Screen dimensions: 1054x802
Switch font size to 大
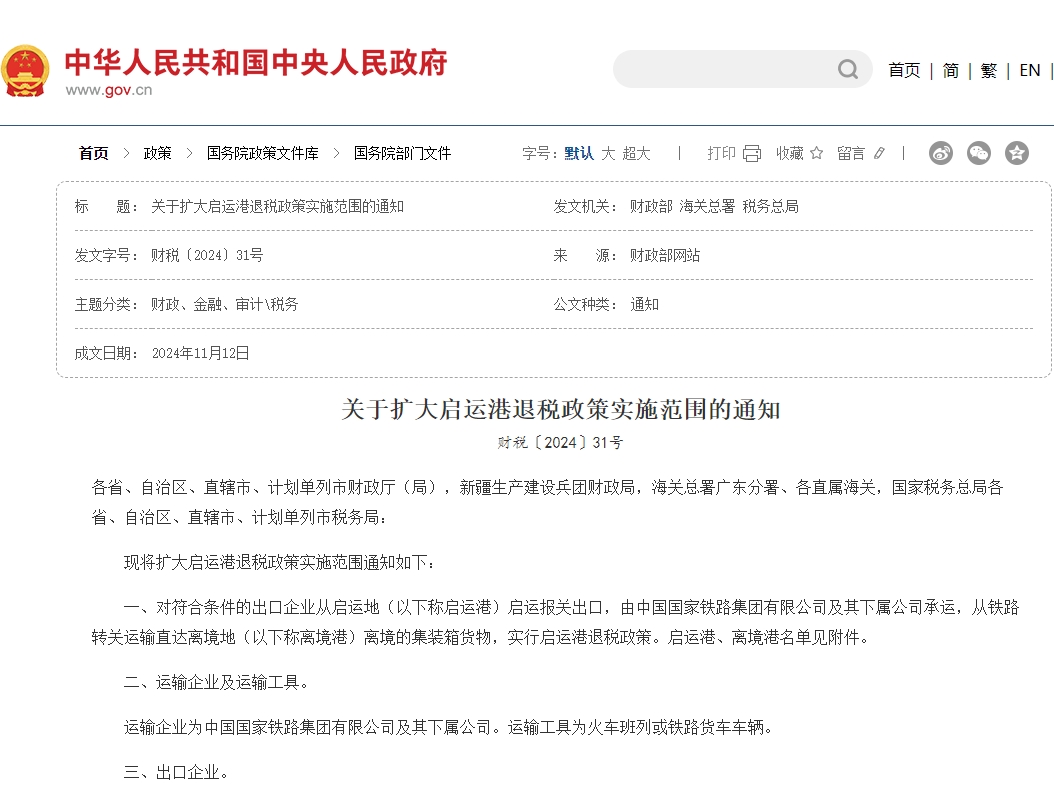click(608, 153)
